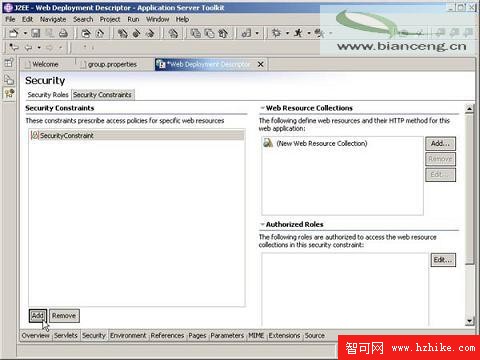Open the File menu
This screenshot has width=480, height=360.
[10, 19]
